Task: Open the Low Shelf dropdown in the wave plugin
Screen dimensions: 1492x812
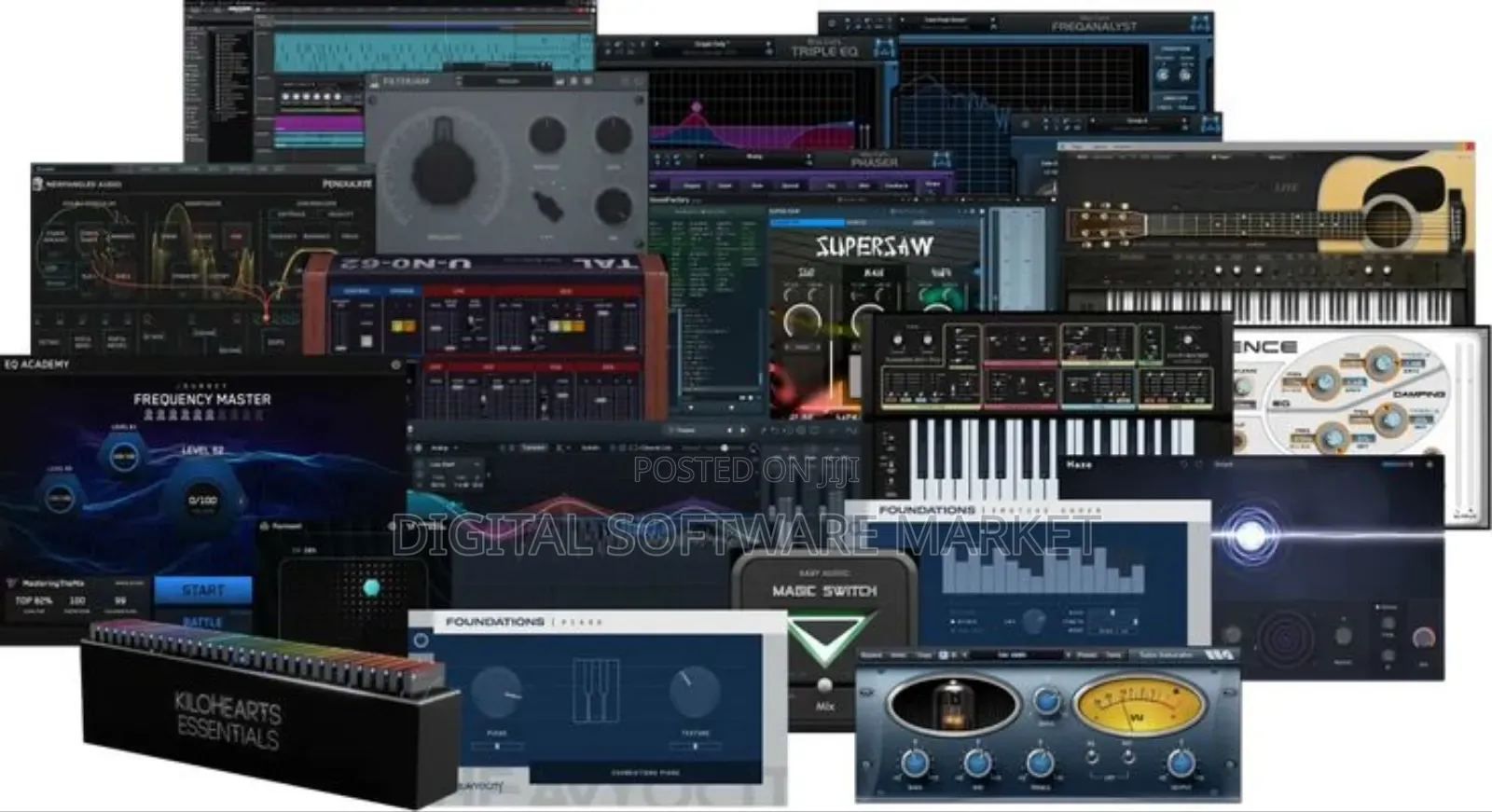Action: click(x=455, y=464)
